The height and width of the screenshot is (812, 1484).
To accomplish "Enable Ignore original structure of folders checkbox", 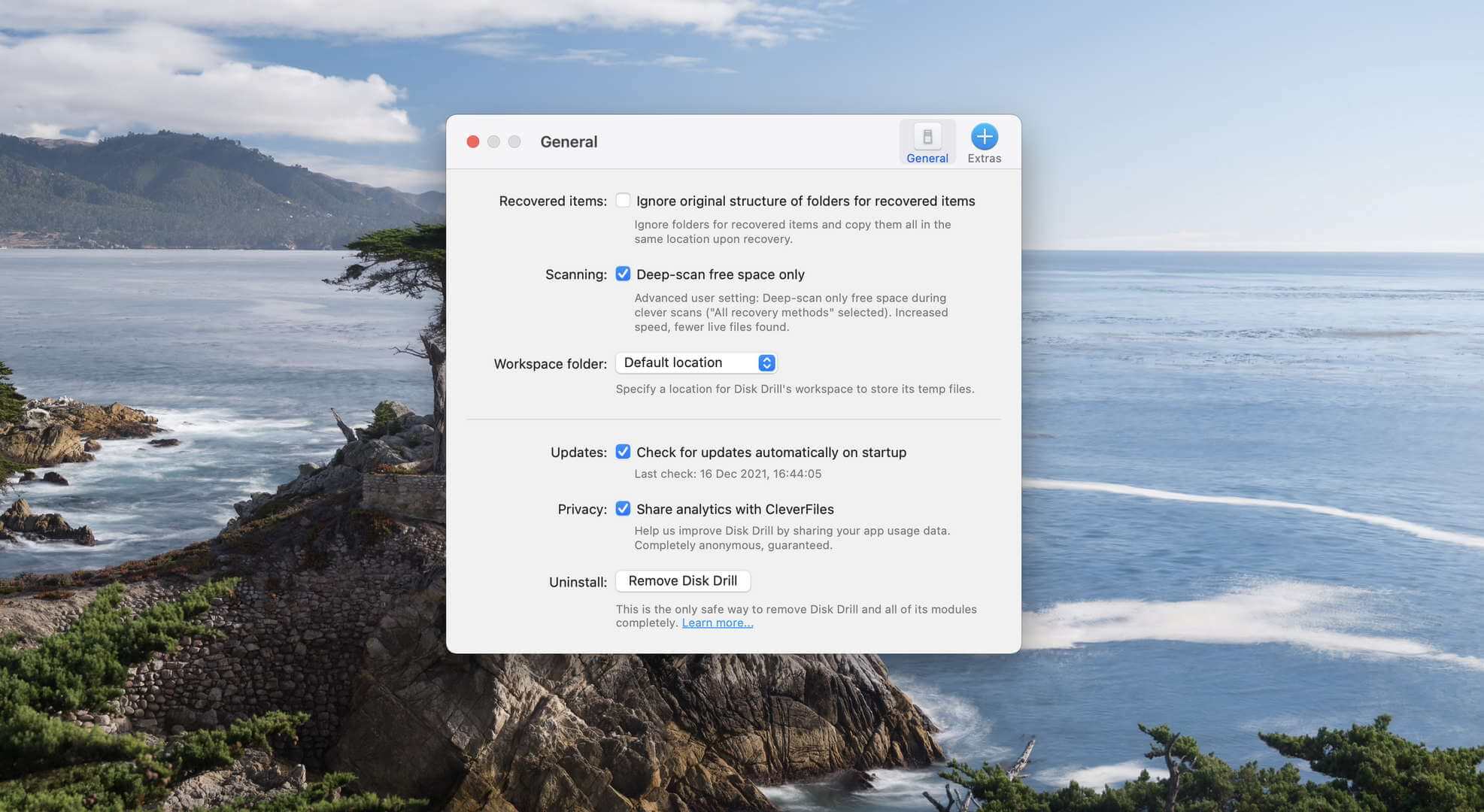I will [623, 200].
